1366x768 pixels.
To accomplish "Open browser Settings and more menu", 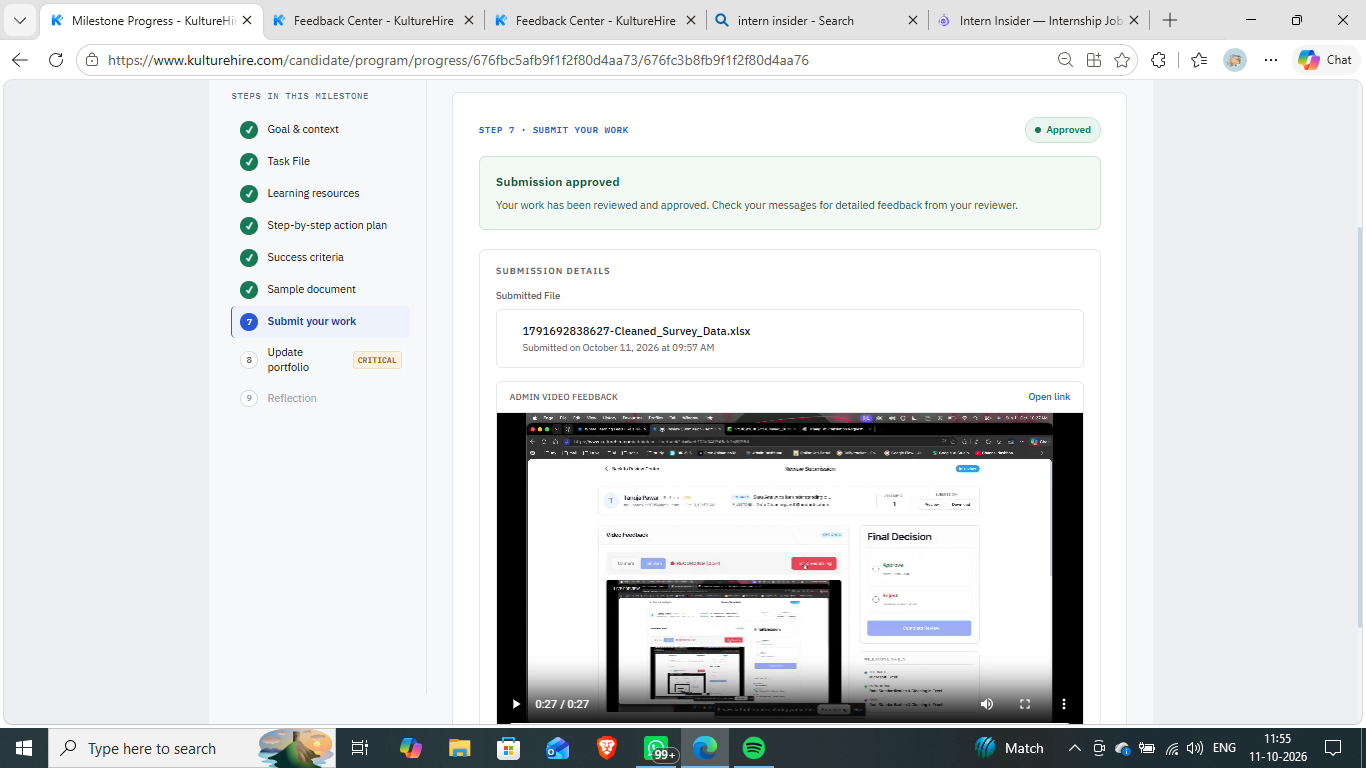I will click(1271, 60).
